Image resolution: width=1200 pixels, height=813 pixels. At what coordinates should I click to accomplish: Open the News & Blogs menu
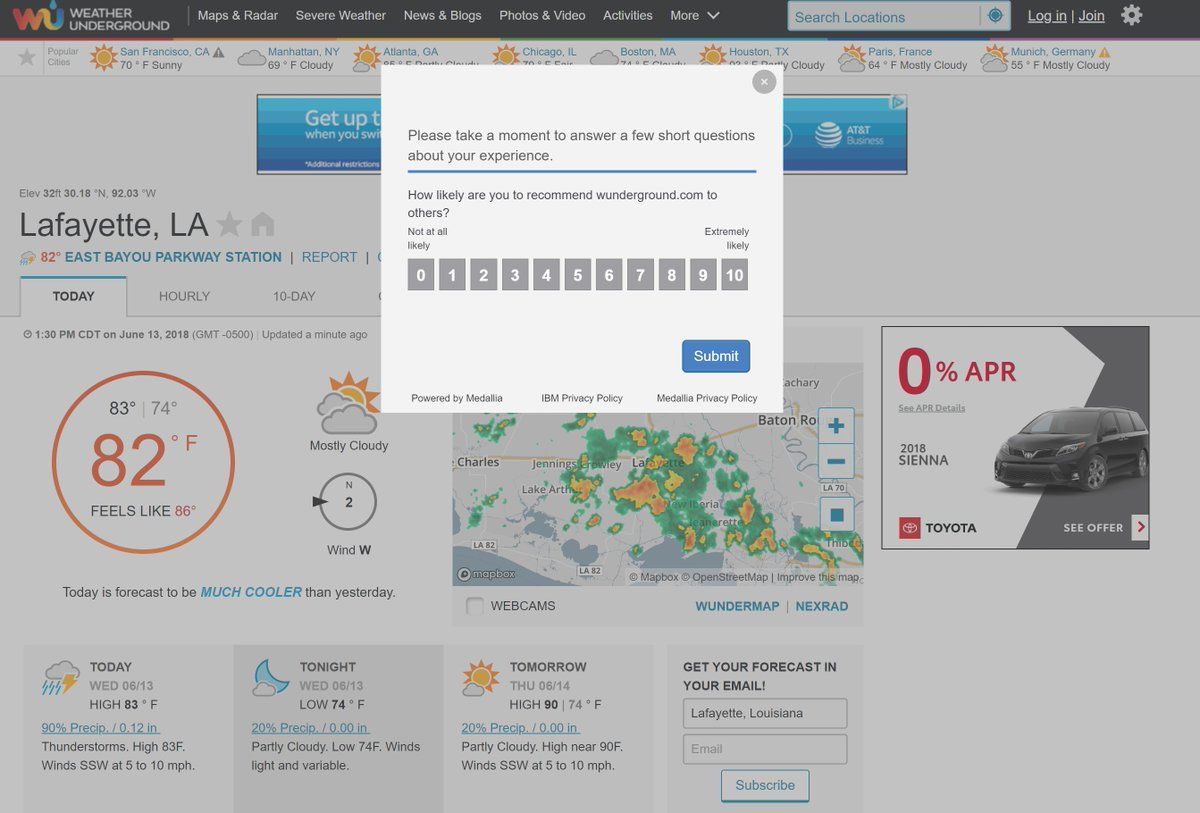click(x=442, y=15)
